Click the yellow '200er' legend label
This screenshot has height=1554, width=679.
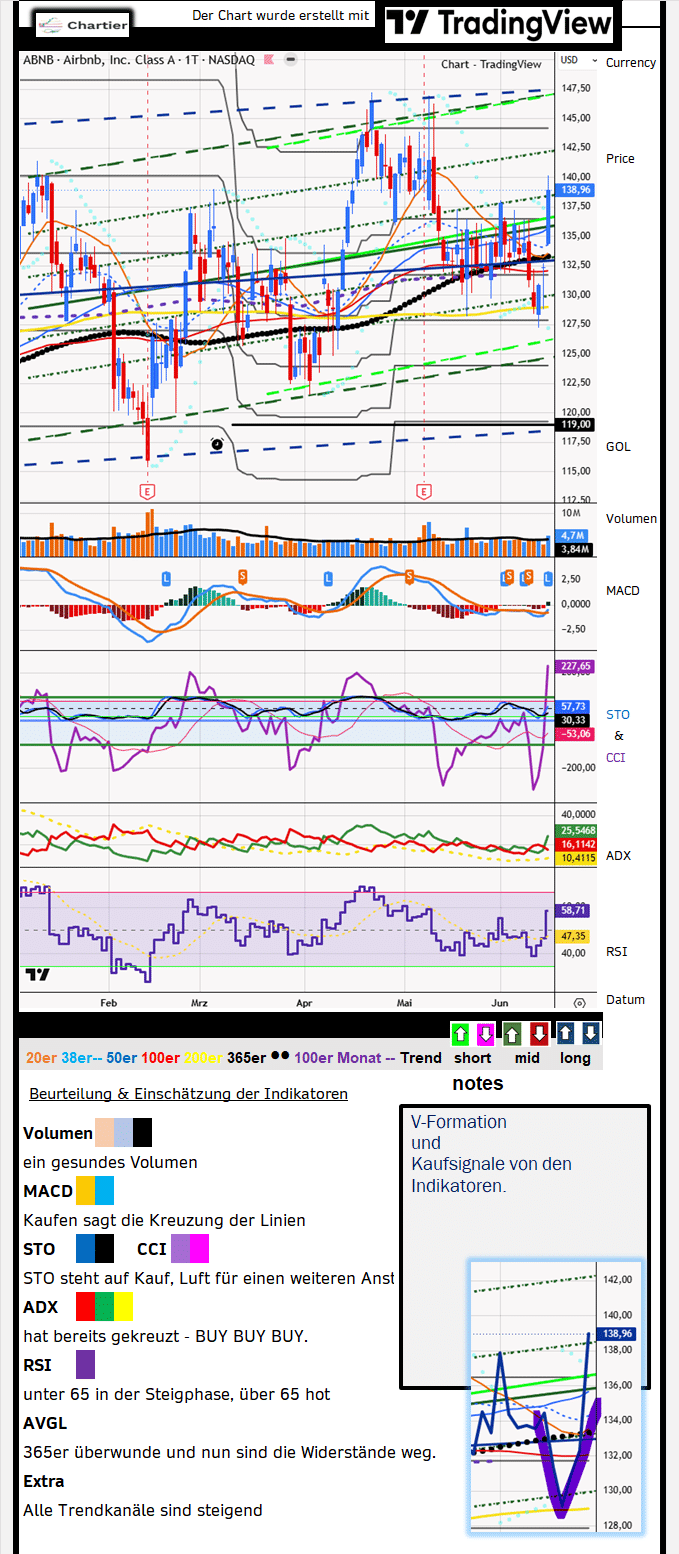pyautogui.click(x=204, y=1058)
